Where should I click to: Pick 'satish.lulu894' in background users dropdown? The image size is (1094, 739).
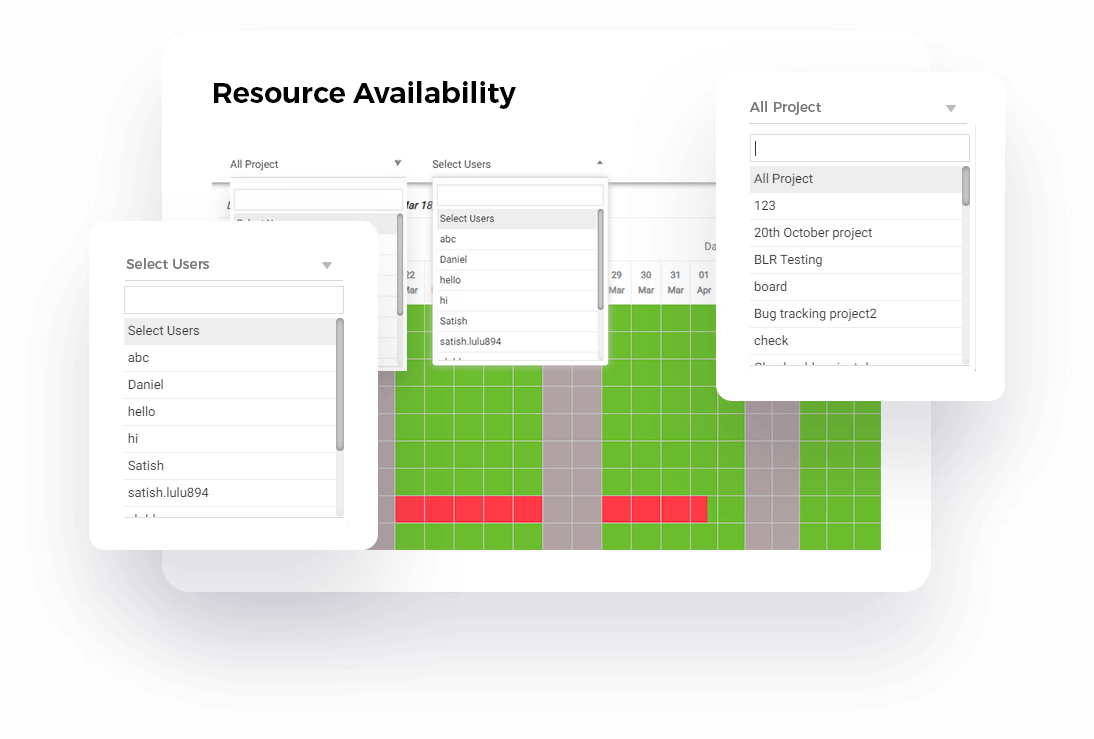(517, 342)
